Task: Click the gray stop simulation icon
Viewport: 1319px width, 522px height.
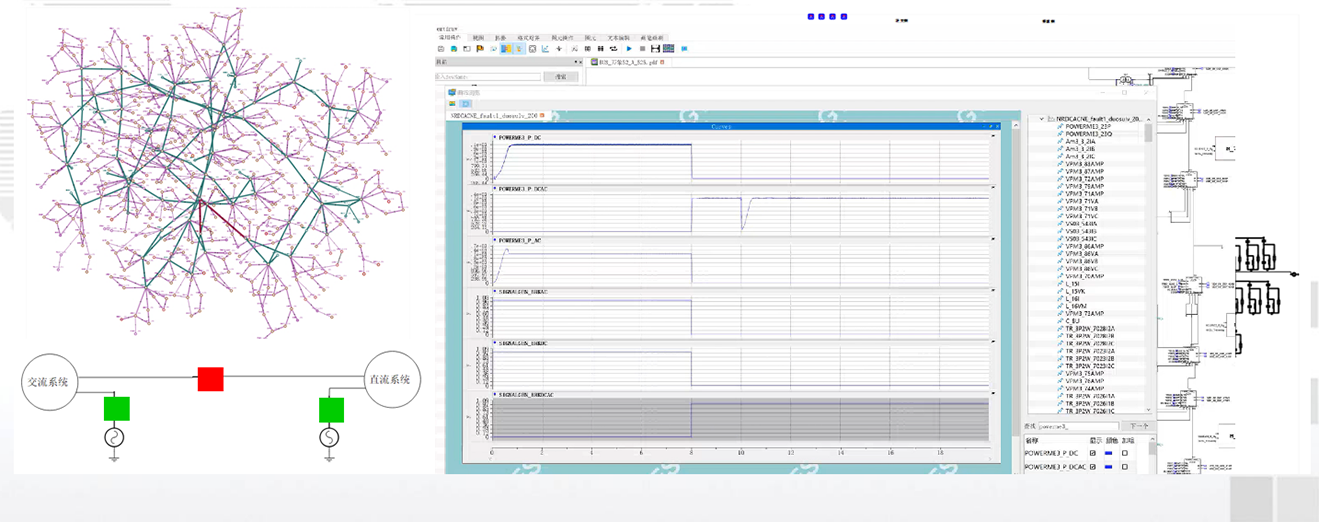Action: pyautogui.click(x=642, y=48)
